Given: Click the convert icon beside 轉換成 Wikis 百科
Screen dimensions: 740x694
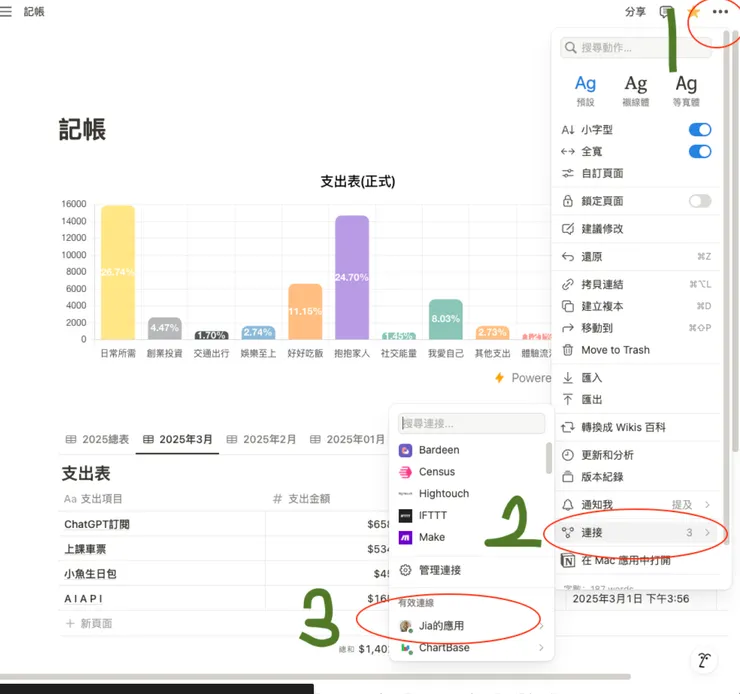Looking at the screenshot, I should 568,427.
